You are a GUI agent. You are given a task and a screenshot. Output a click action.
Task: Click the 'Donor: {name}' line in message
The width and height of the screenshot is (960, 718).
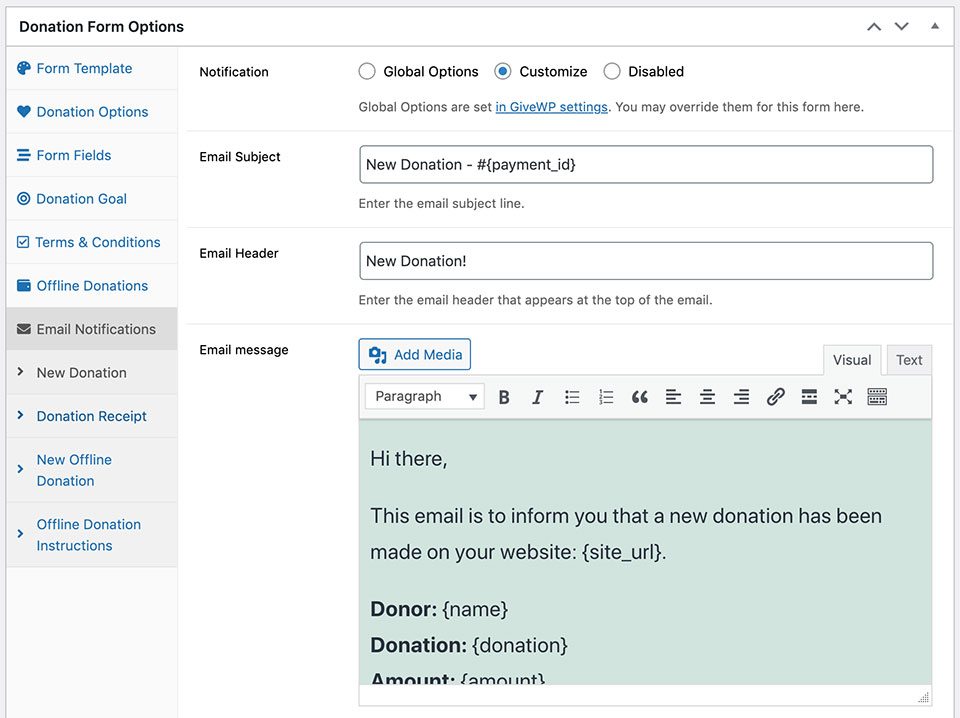[x=439, y=609]
